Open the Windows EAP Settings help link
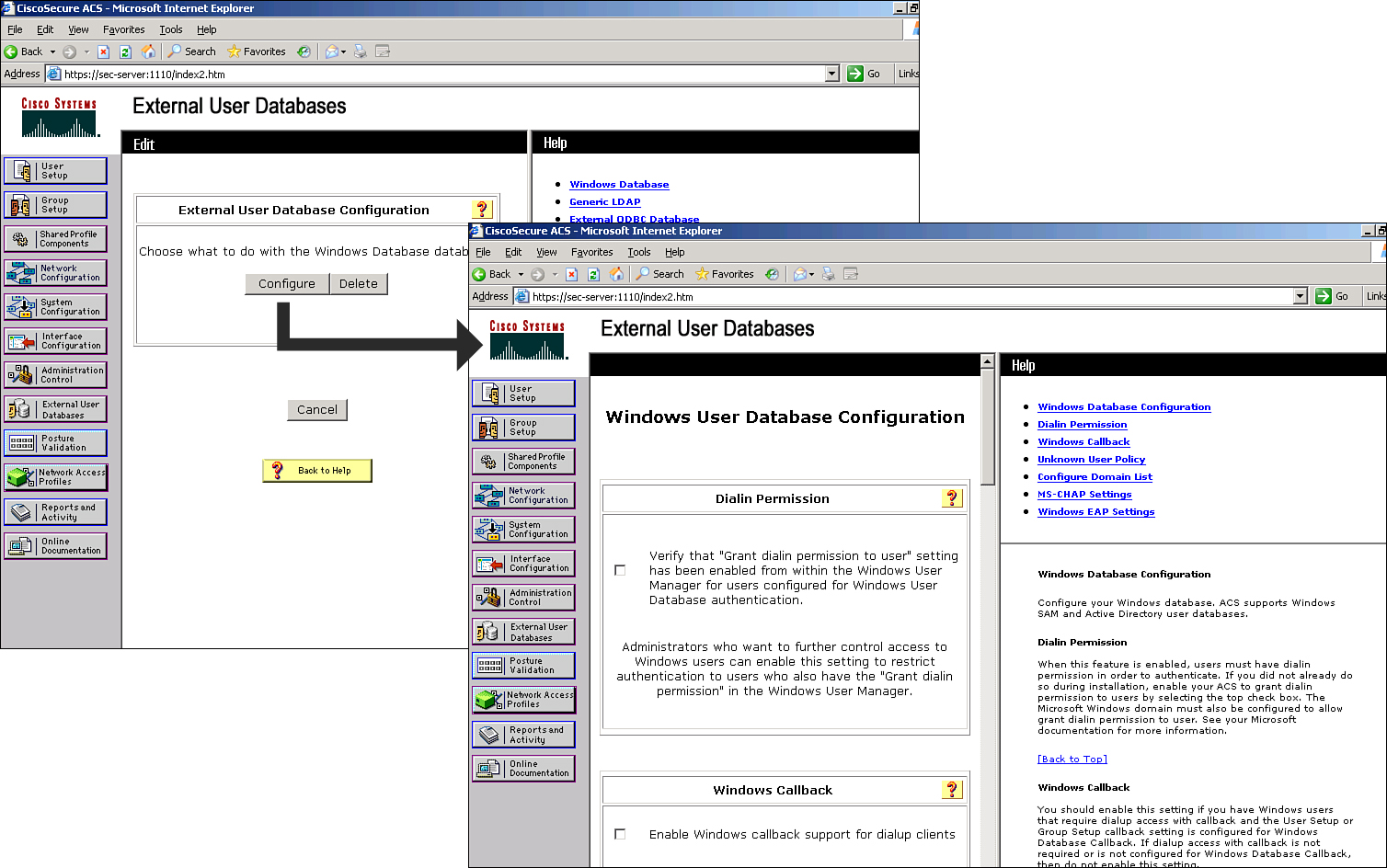This screenshot has width=1387, height=868. 1095,512
